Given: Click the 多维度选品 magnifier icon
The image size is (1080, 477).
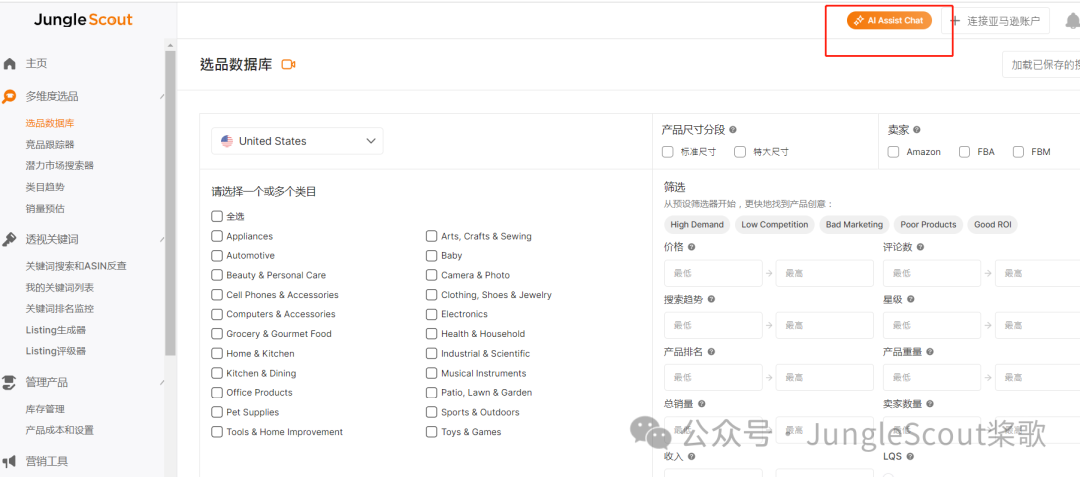Looking at the screenshot, I should click(x=10, y=97).
